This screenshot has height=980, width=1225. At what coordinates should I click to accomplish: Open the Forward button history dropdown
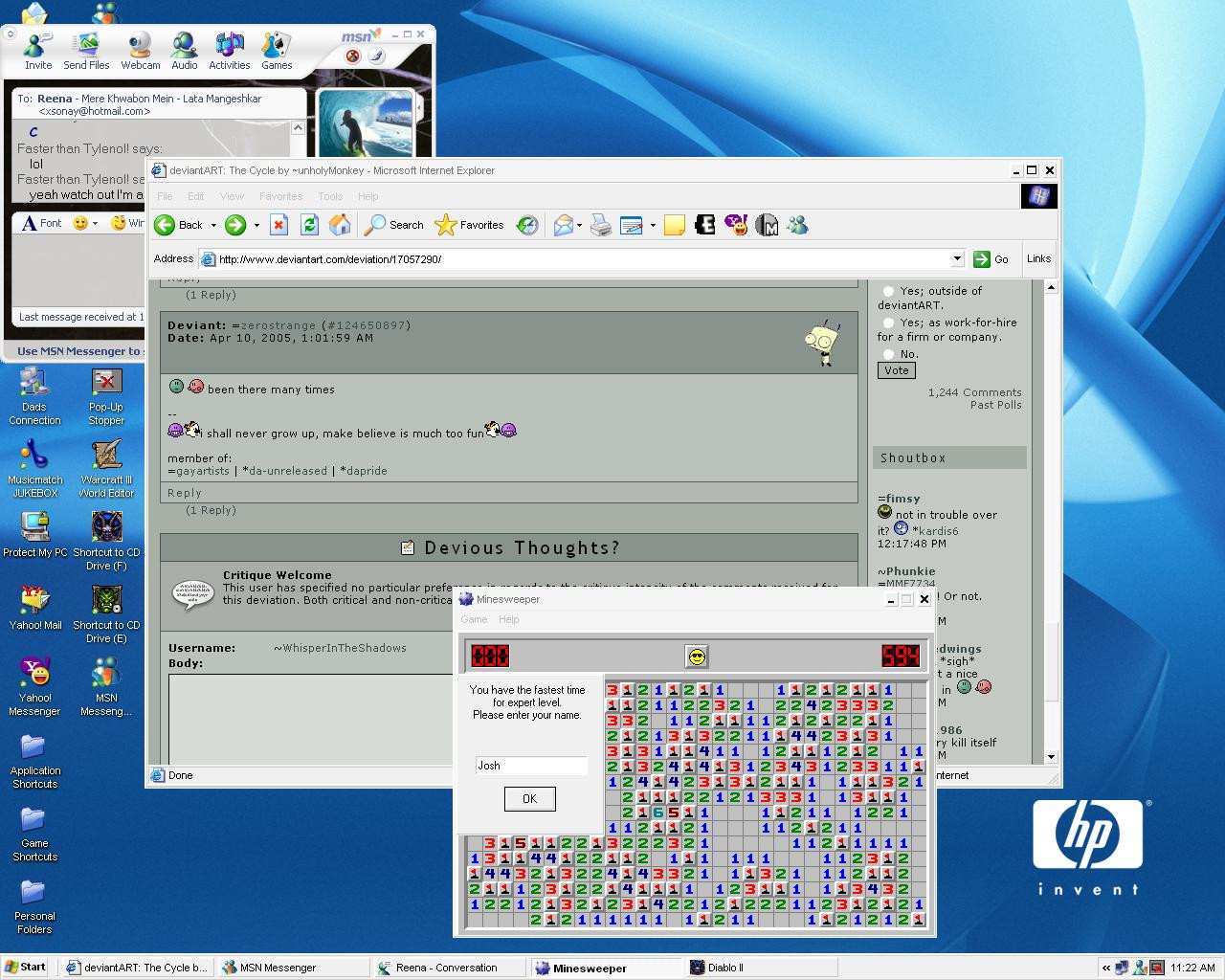click(x=256, y=226)
